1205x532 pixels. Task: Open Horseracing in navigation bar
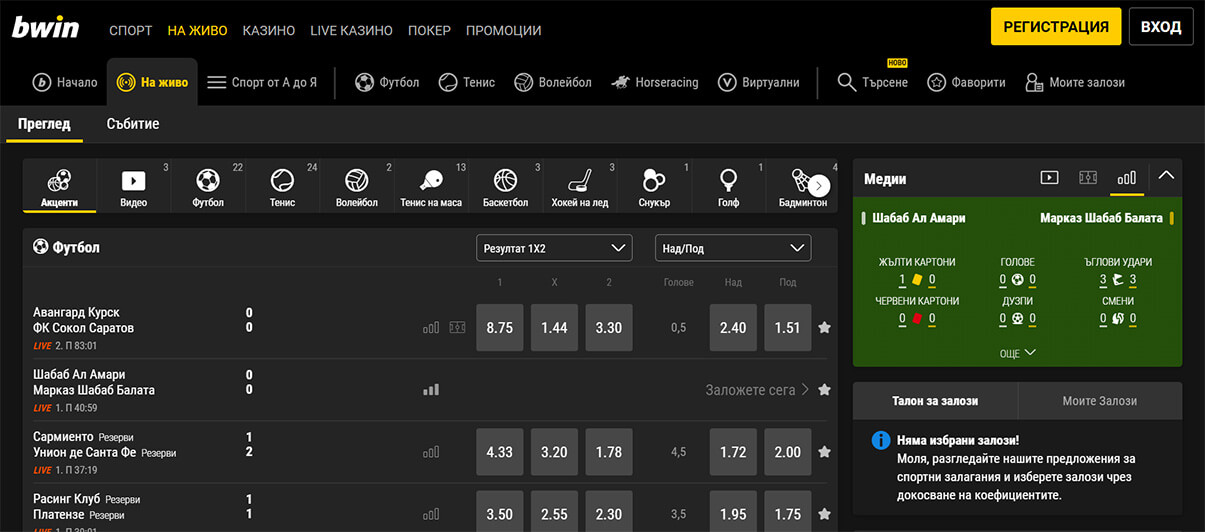point(655,82)
